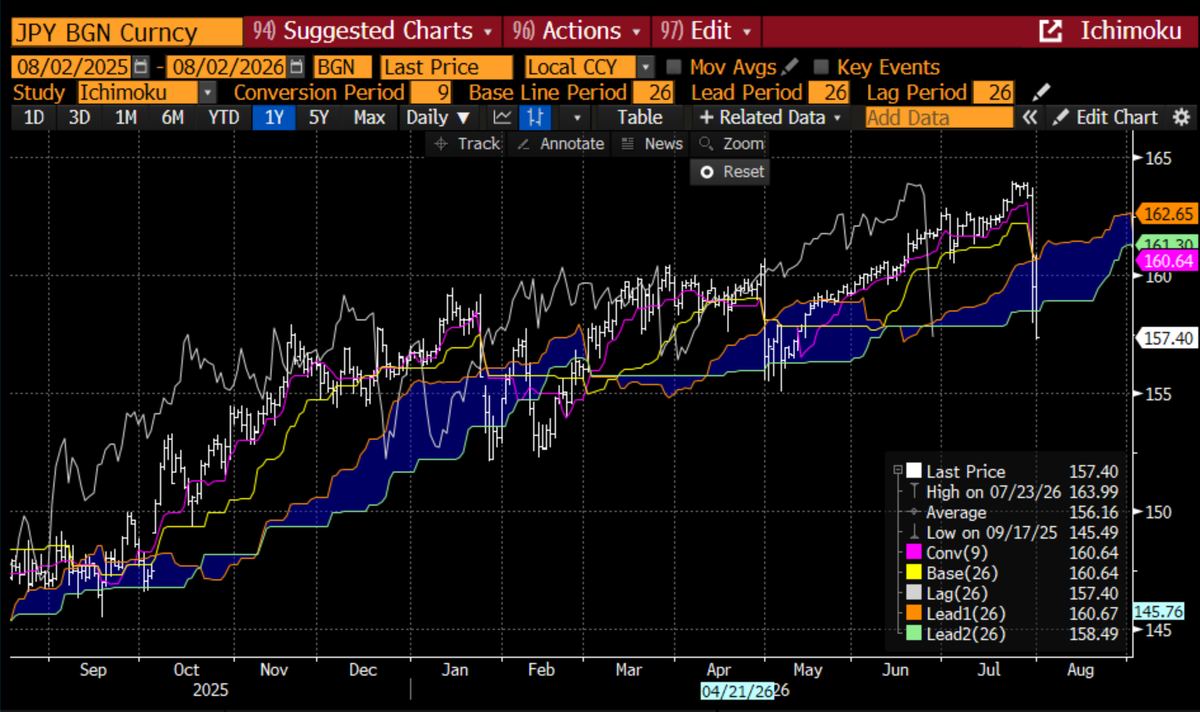Screen dimensions: 1200x712
Task: Click the Low marker icon in legend
Action: 914,532
